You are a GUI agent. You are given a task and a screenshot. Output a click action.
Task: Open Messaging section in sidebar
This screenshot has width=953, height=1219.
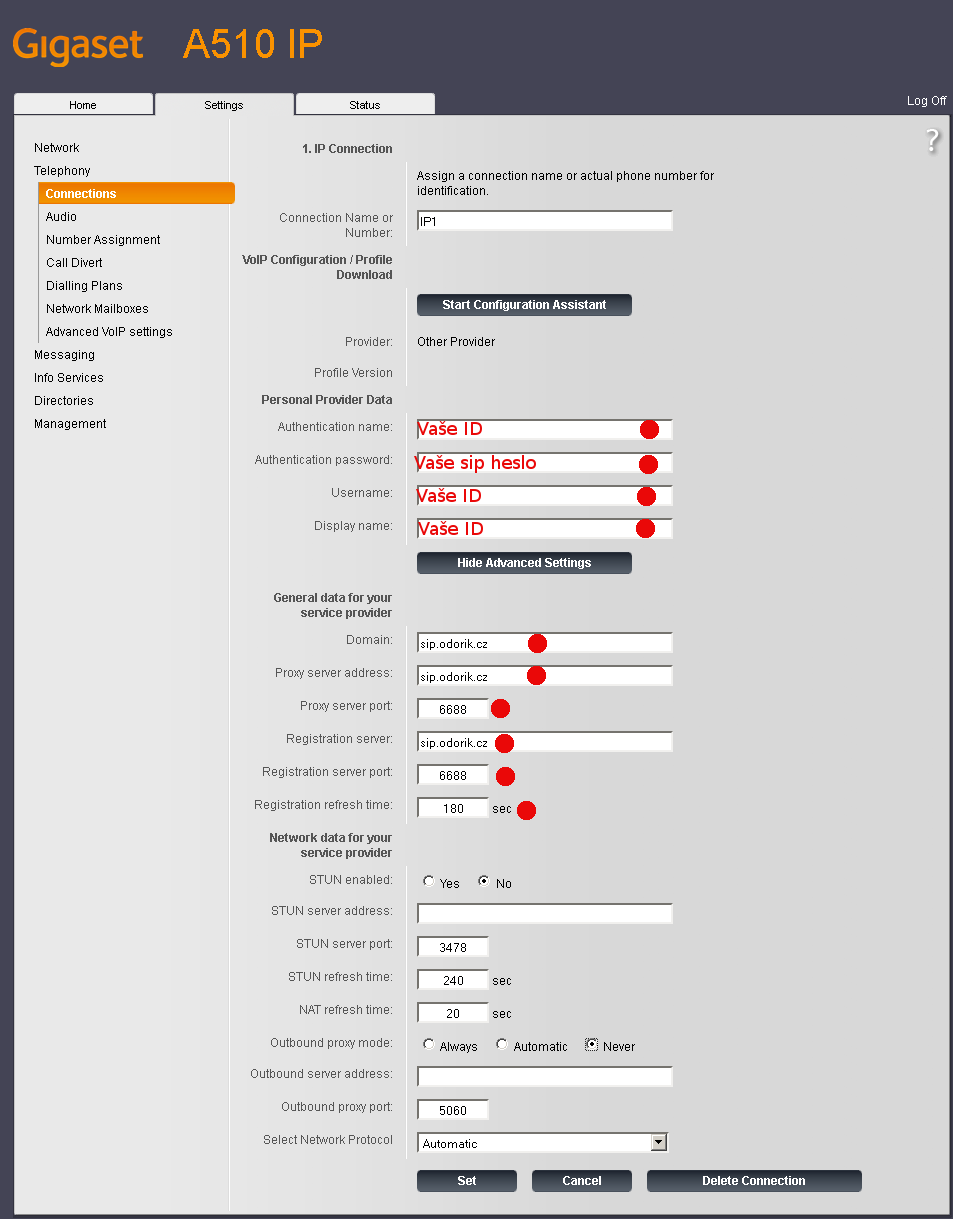point(64,355)
